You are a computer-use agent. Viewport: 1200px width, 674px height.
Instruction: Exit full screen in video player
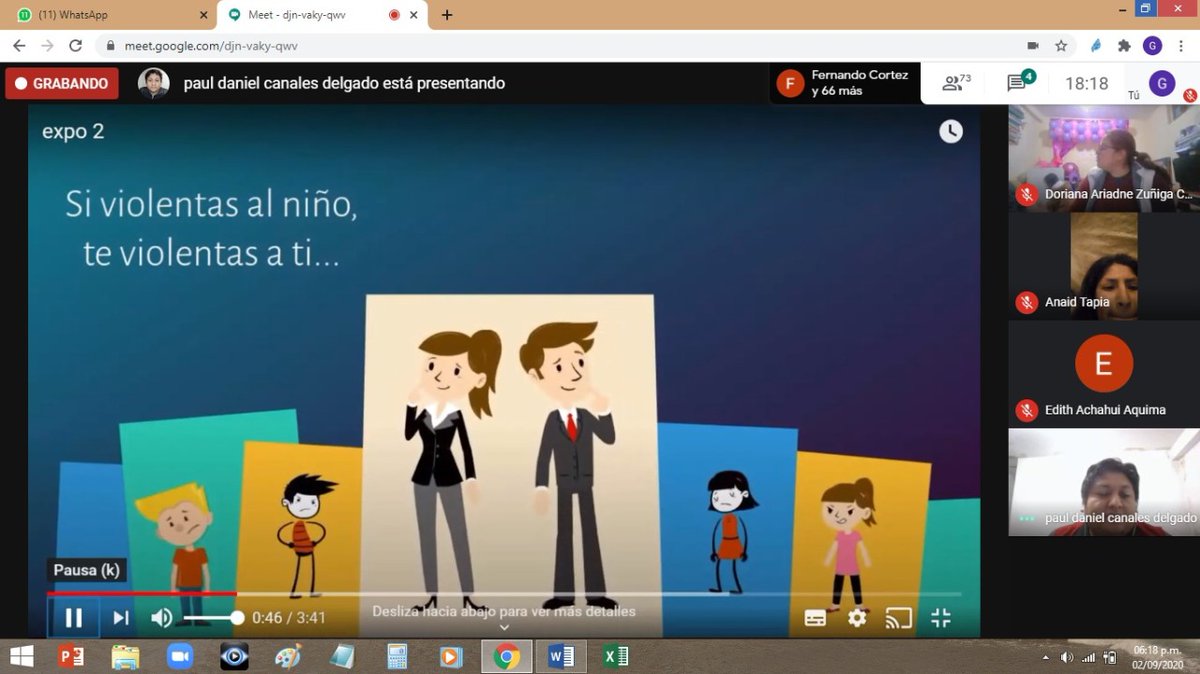941,618
